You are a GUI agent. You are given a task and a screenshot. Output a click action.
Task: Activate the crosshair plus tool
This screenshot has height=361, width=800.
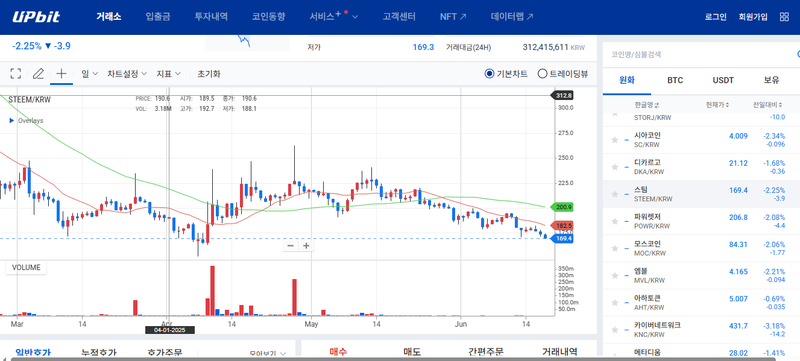61,73
